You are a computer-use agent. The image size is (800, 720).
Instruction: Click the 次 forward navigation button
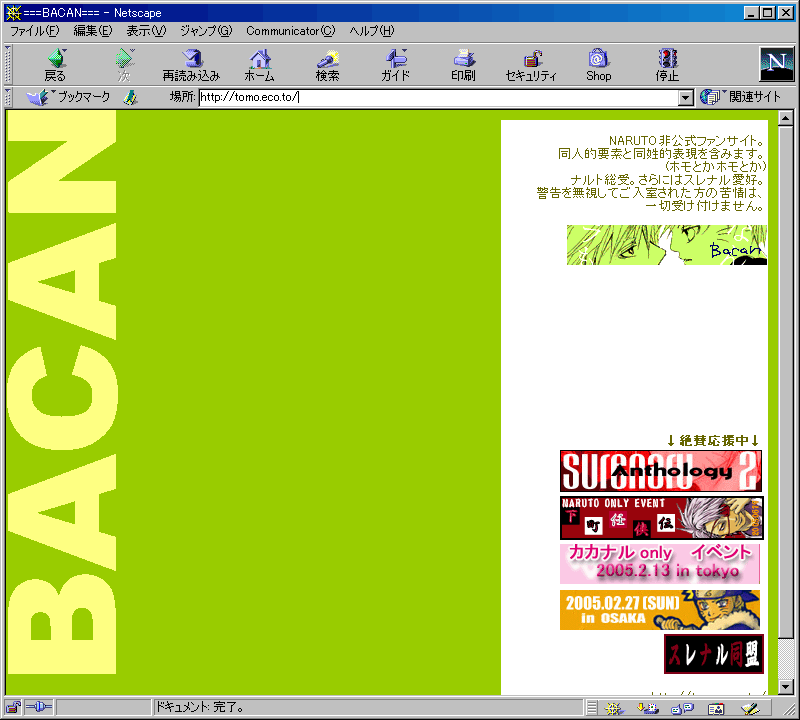[124, 65]
